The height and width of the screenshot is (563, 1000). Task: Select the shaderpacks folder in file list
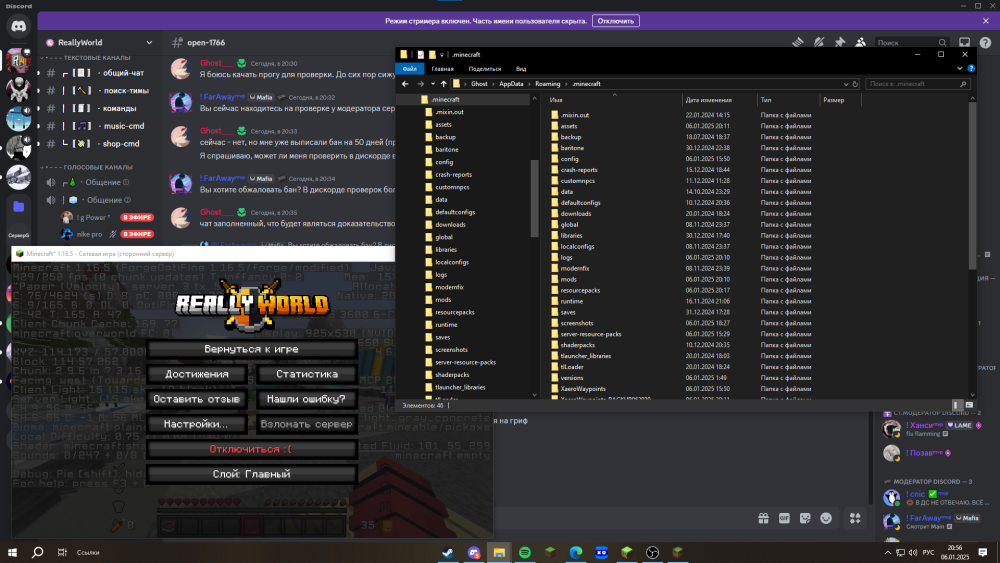coord(578,345)
